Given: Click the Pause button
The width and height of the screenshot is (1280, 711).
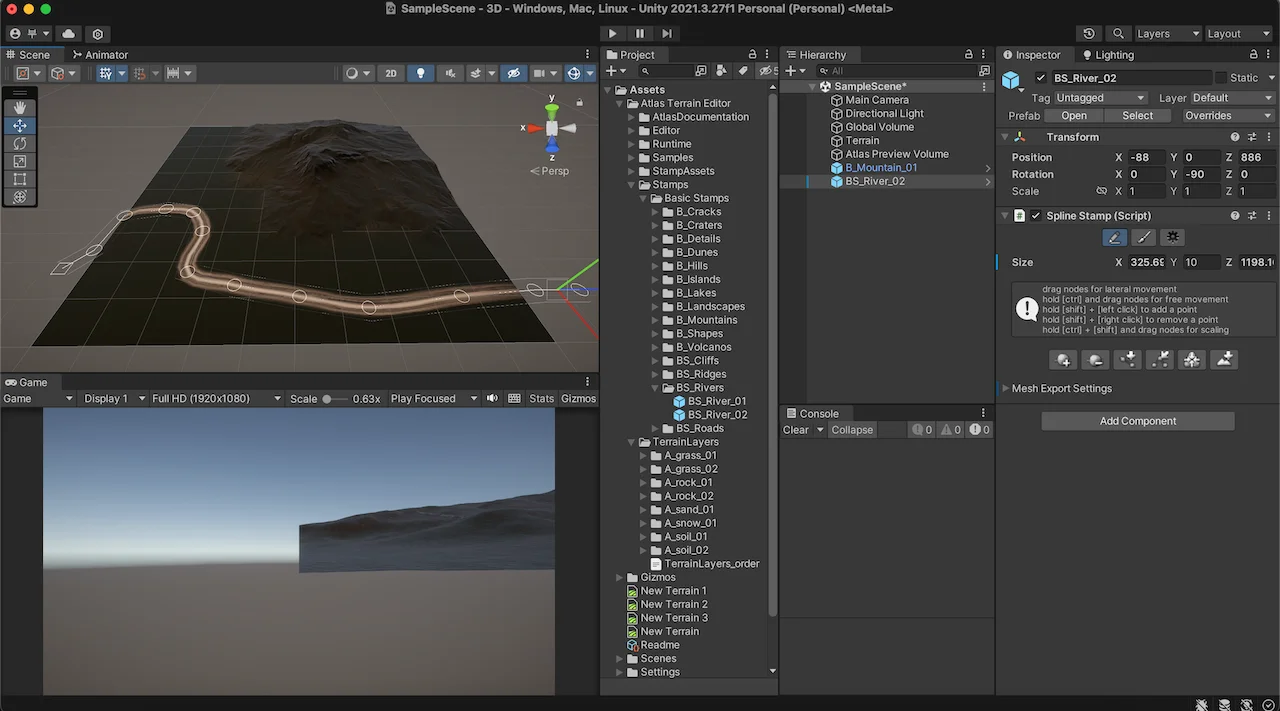Looking at the screenshot, I should pyautogui.click(x=640, y=34).
